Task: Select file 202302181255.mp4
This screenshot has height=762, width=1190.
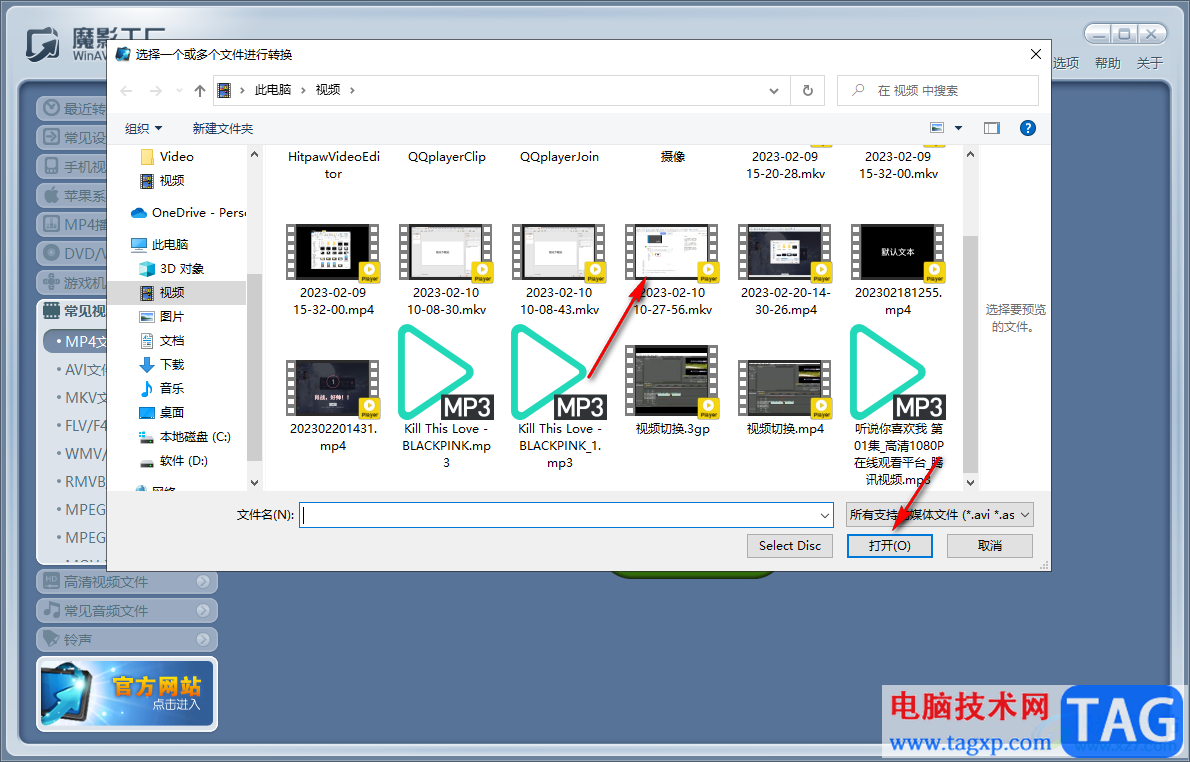Action: click(898, 269)
